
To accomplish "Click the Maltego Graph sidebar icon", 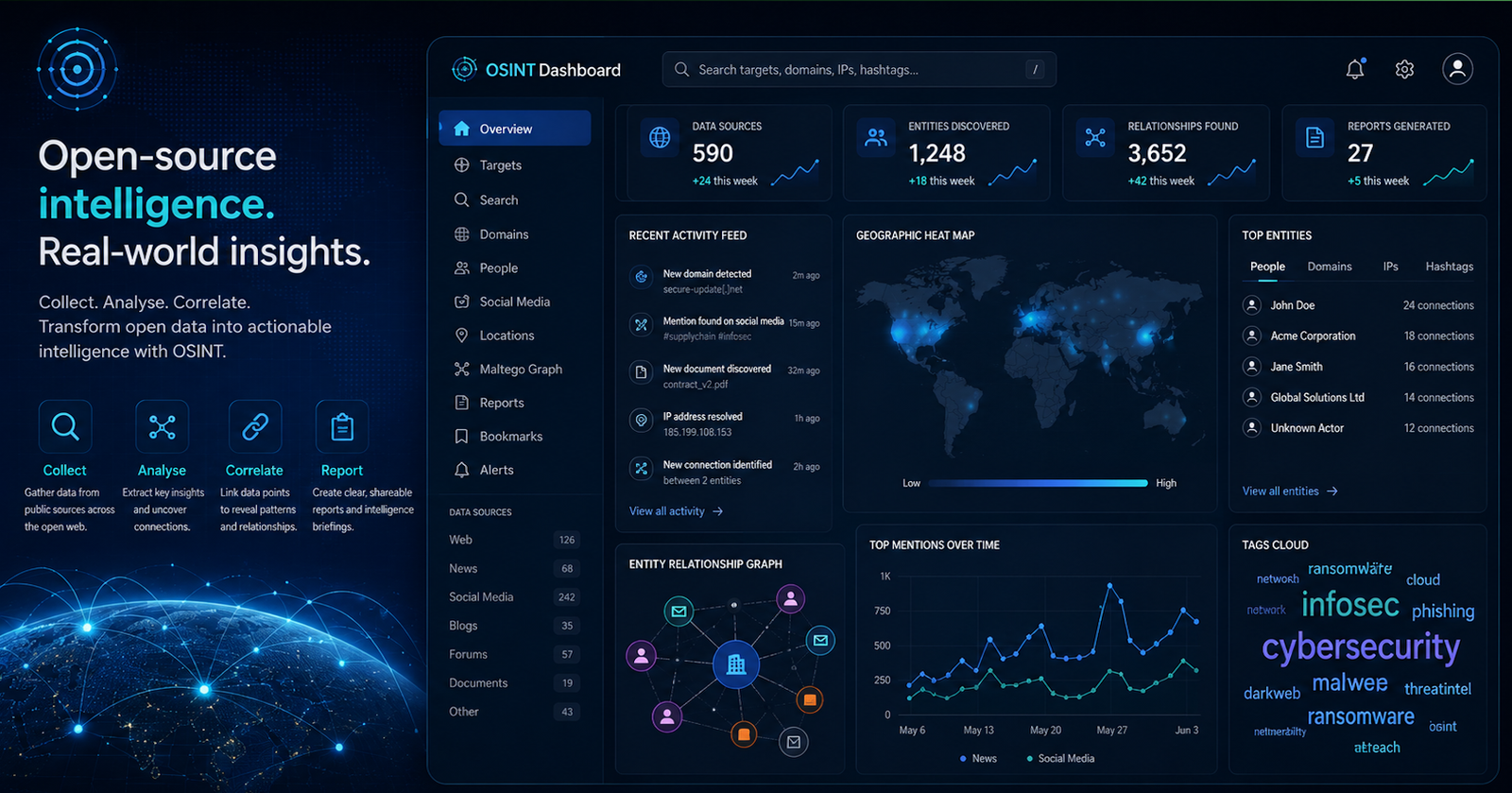I will tap(461, 370).
